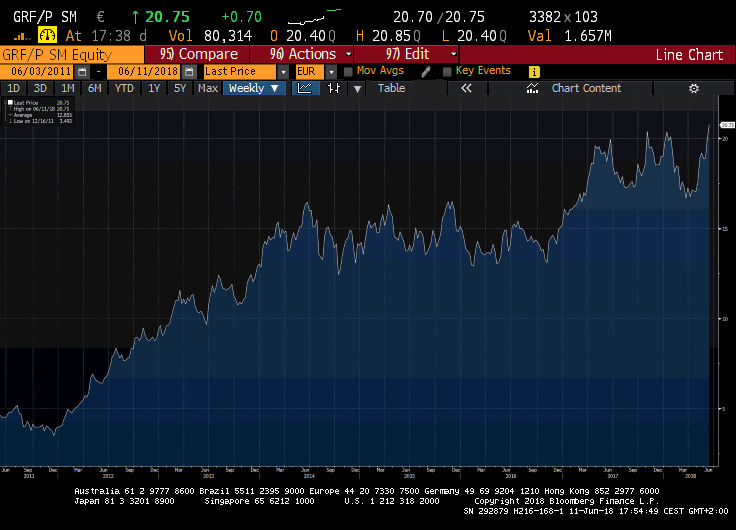Click the current price marker on y-axis

click(728, 125)
